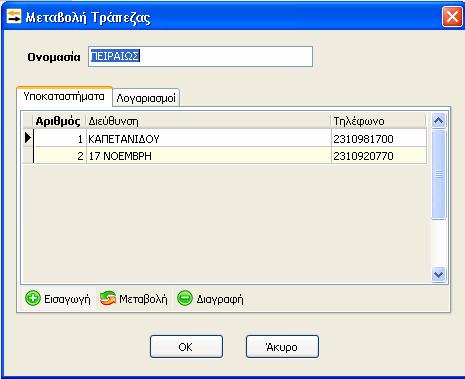465x379 pixels.
Task: Click phone number 2310981700
Action: (363, 139)
